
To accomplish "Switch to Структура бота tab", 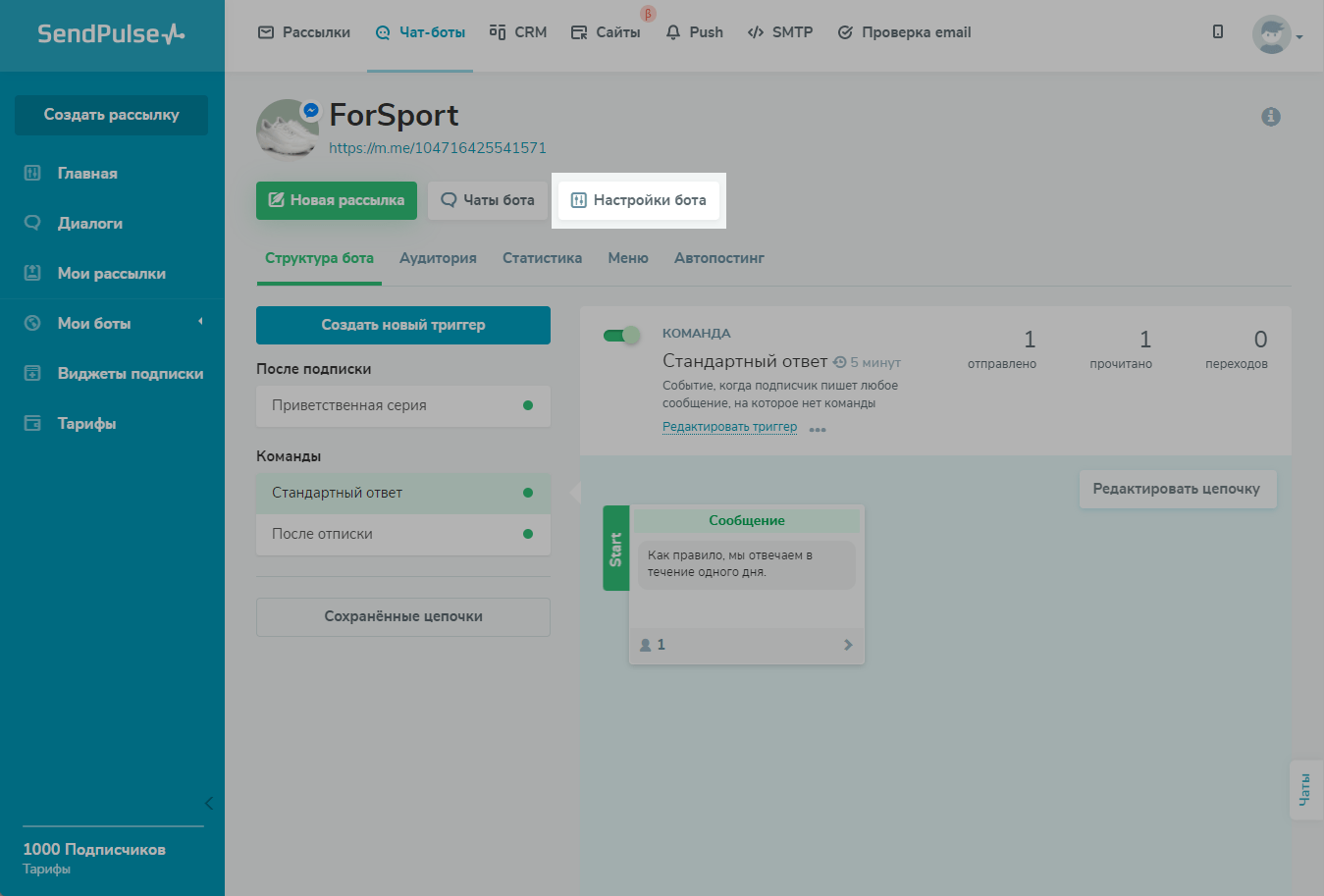I will (319, 259).
